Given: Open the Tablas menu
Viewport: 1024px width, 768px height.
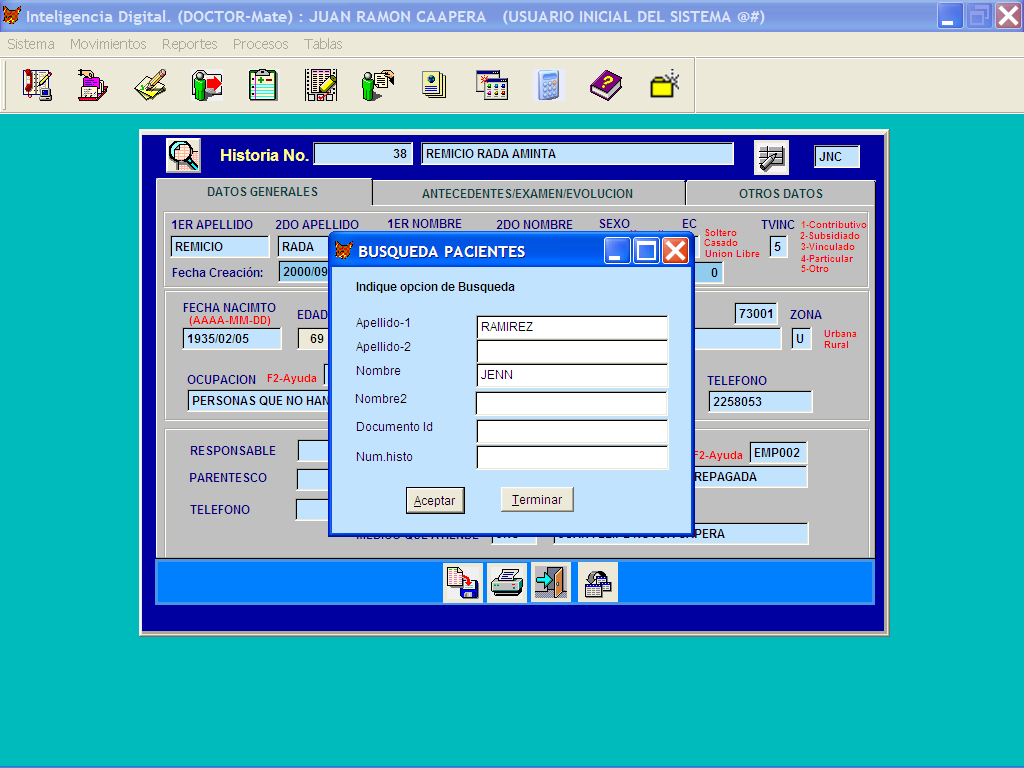Looking at the screenshot, I should click(323, 44).
